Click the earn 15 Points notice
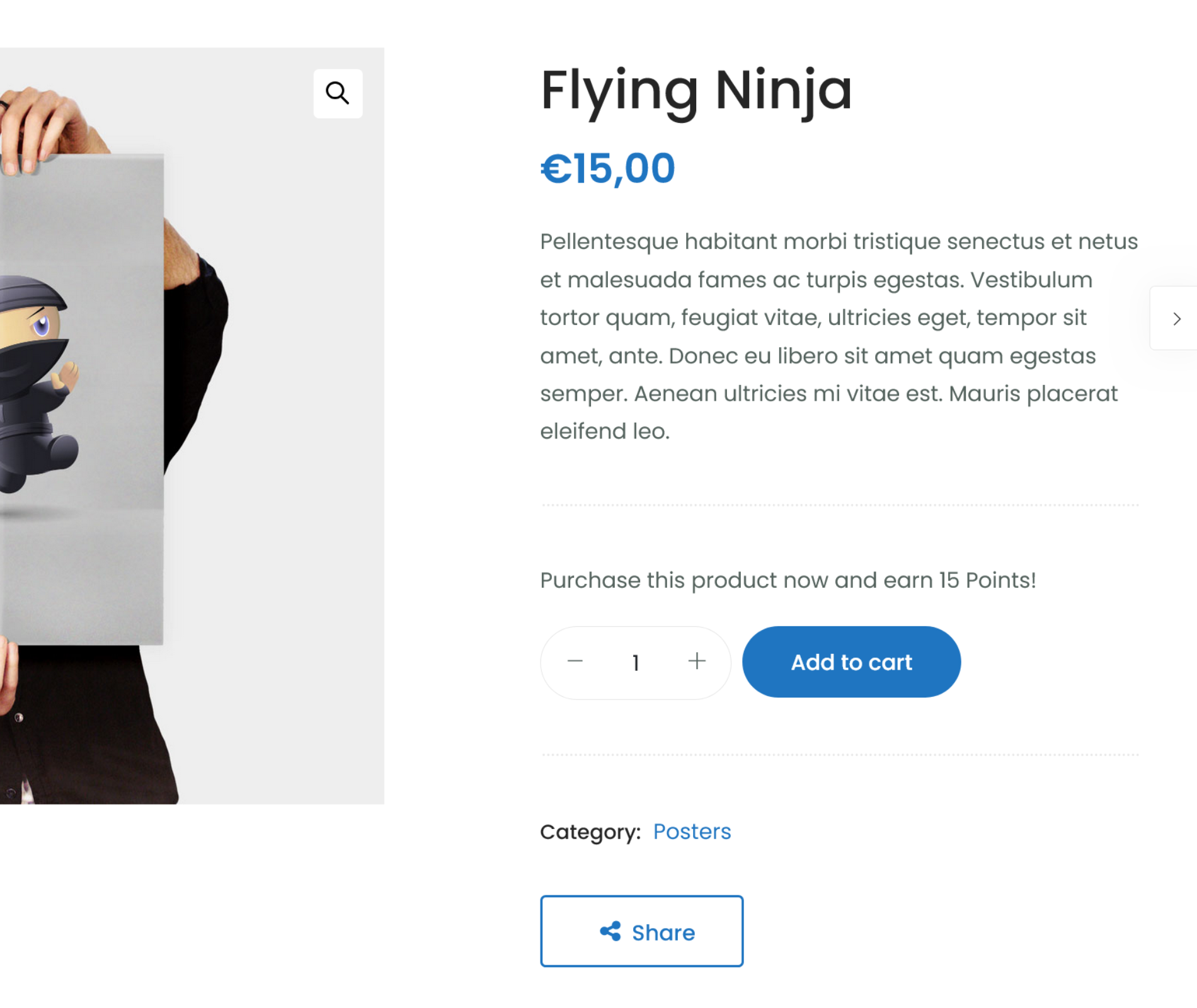Viewport: 1197px width, 1008px height. pos(787,580)
